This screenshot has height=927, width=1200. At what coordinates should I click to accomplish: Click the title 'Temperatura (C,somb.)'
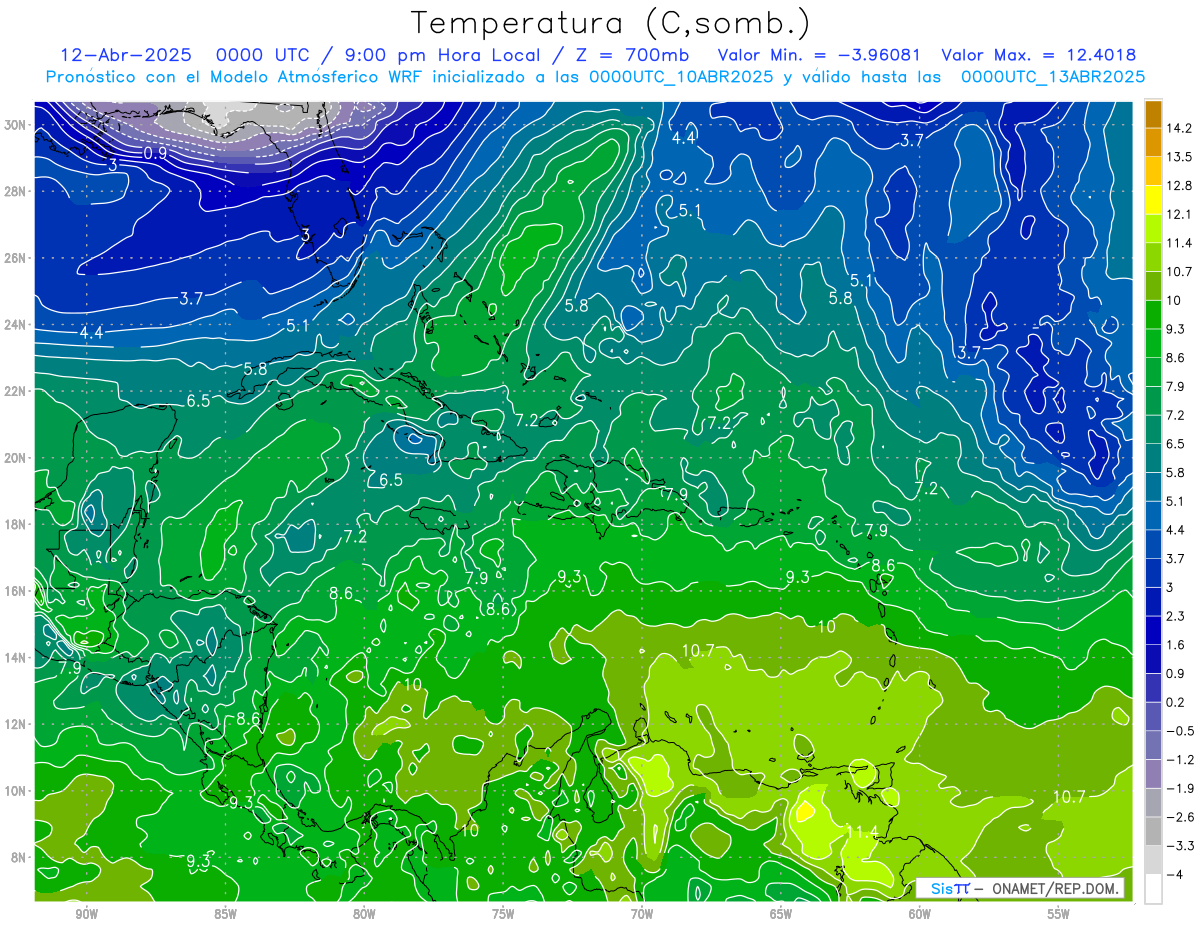click(x=612, y=23)
